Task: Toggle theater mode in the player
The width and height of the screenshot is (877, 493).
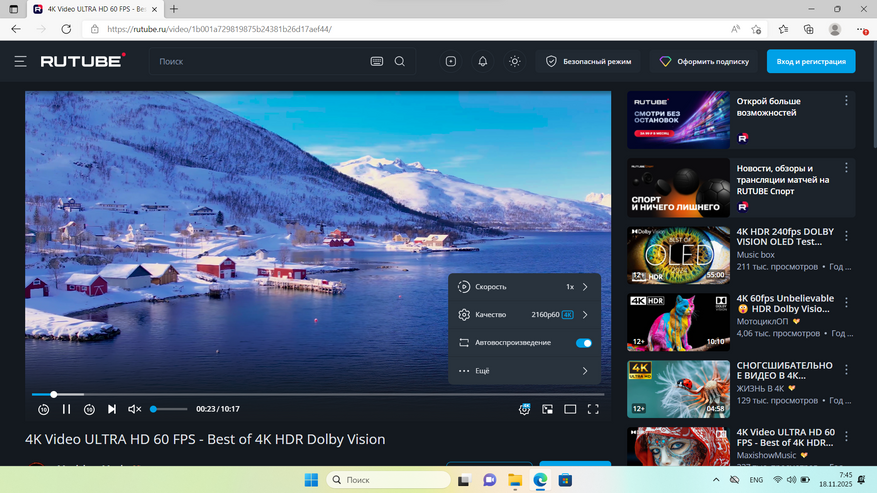Action: (570, 409)
